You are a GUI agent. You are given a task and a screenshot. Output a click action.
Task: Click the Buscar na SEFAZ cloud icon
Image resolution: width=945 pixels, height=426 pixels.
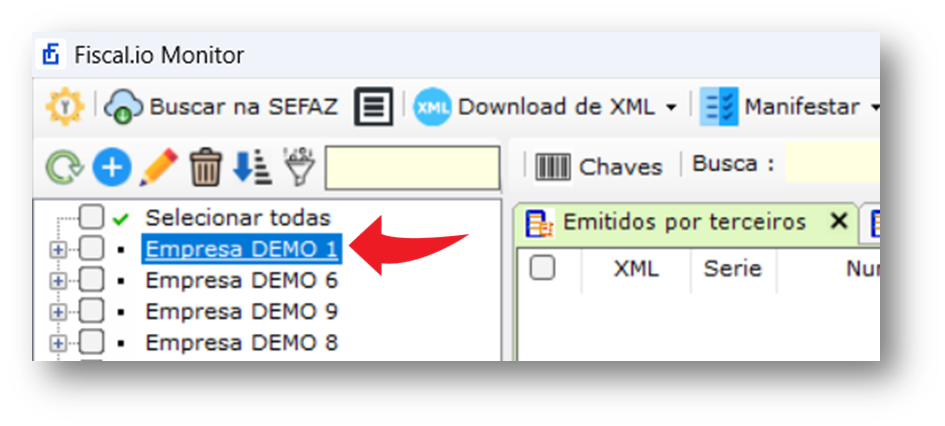(124, 107)
